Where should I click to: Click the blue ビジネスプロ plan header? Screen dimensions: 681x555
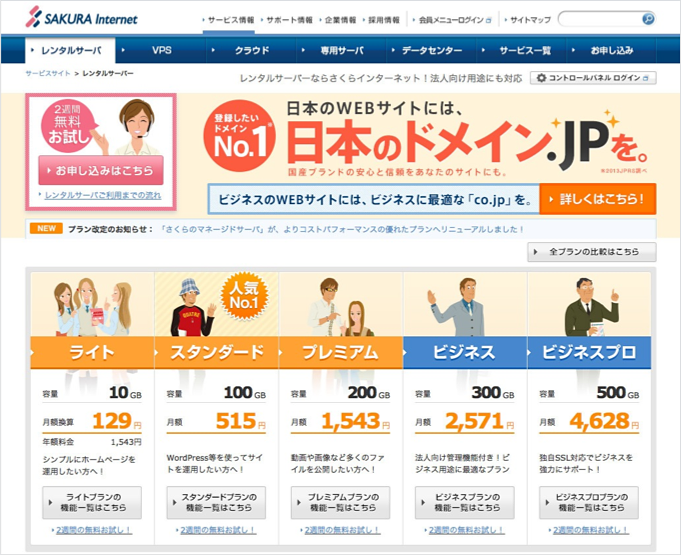pyautogui.click(x=589, y=352)
